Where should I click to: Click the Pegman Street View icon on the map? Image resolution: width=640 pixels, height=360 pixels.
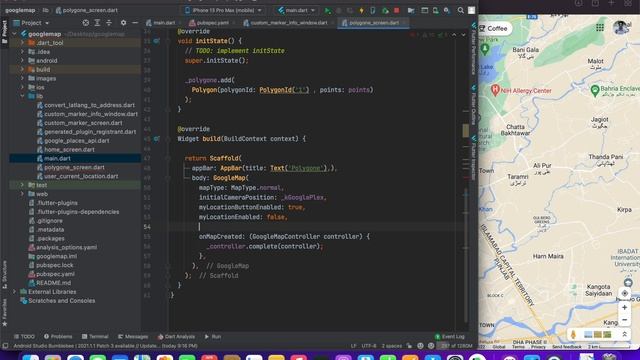pos(573,334)
